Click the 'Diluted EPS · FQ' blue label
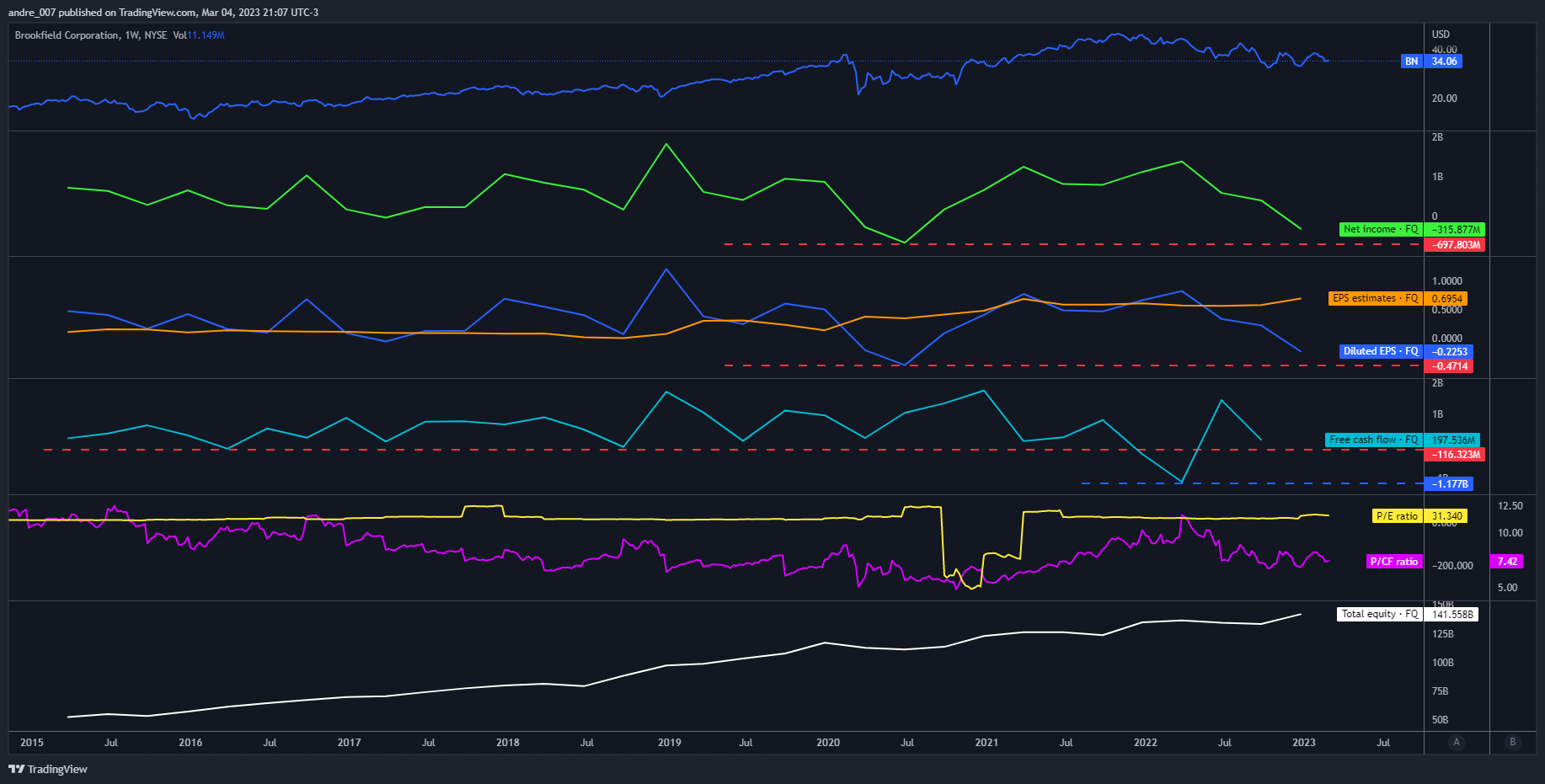Viewport: 1545px width, 784px height. [x=1381, y=351]
